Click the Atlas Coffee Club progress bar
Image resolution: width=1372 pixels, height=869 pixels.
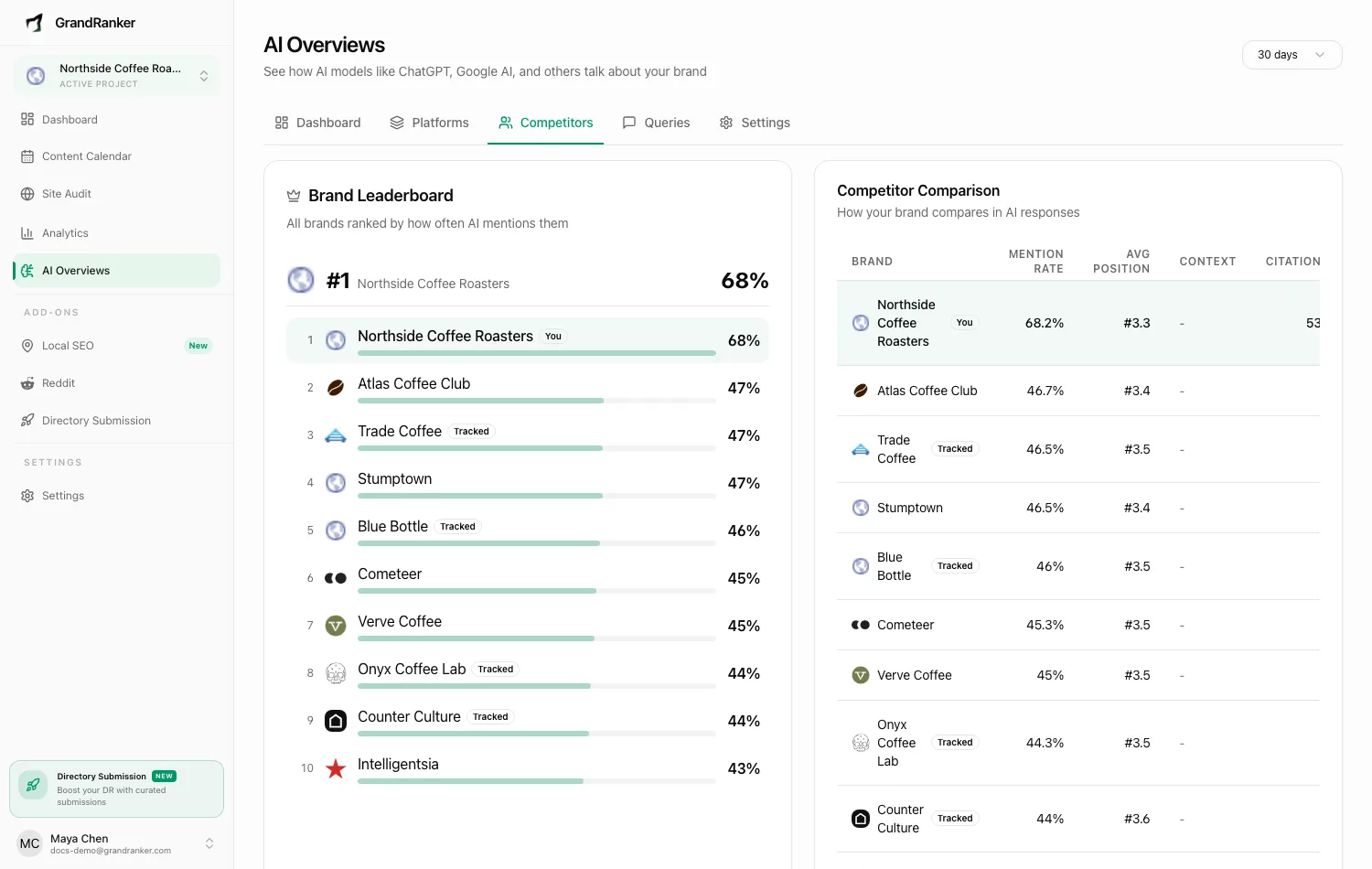[x=536, y=401]
